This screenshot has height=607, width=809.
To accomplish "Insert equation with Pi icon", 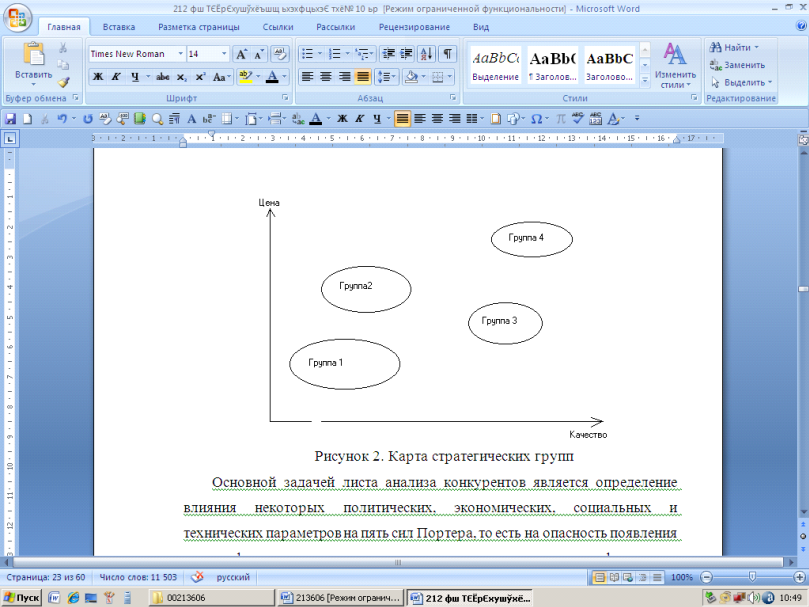I will (560, 119).
